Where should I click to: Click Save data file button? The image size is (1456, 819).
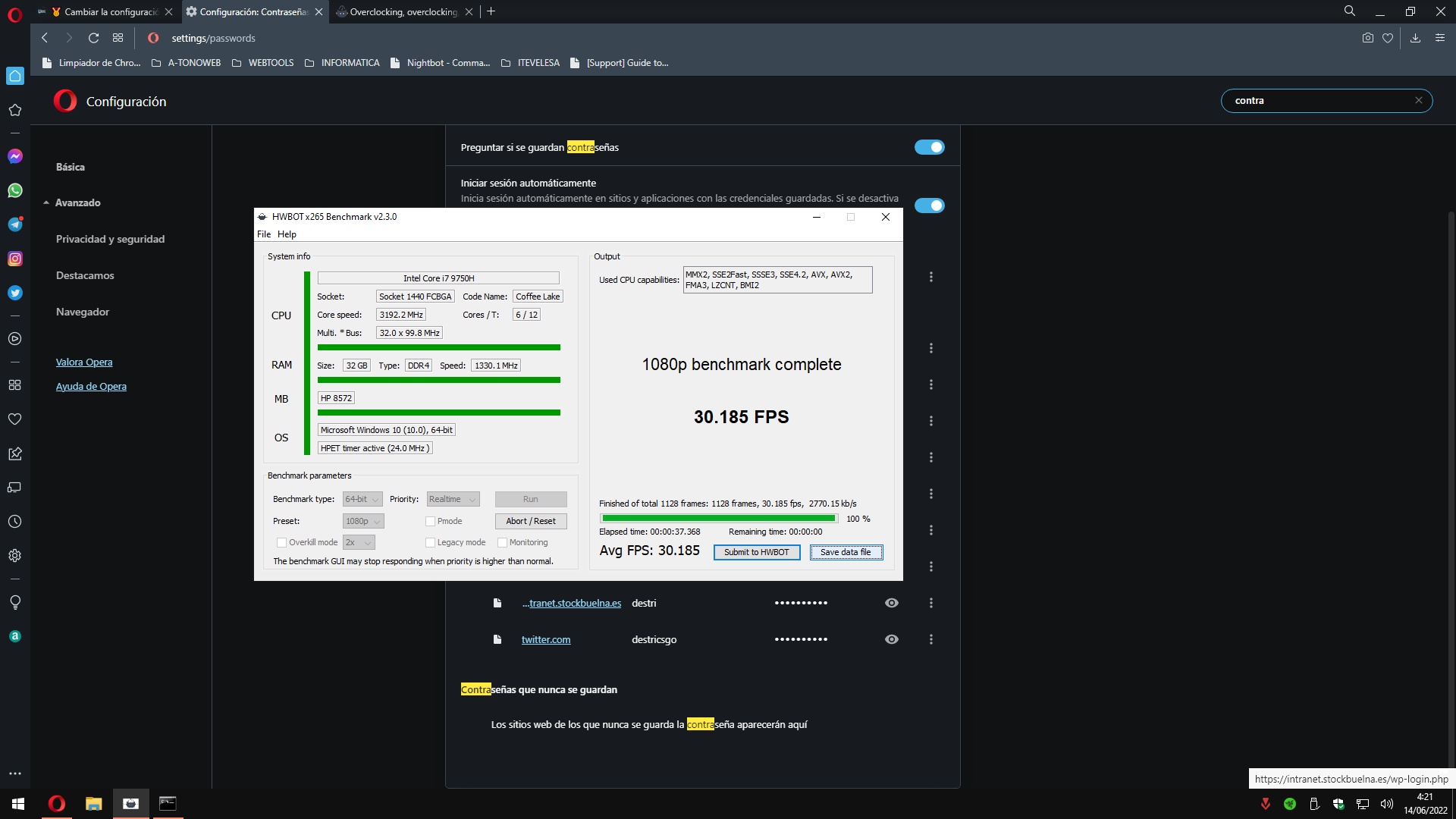pyautogui.click(x=846, y=552)
